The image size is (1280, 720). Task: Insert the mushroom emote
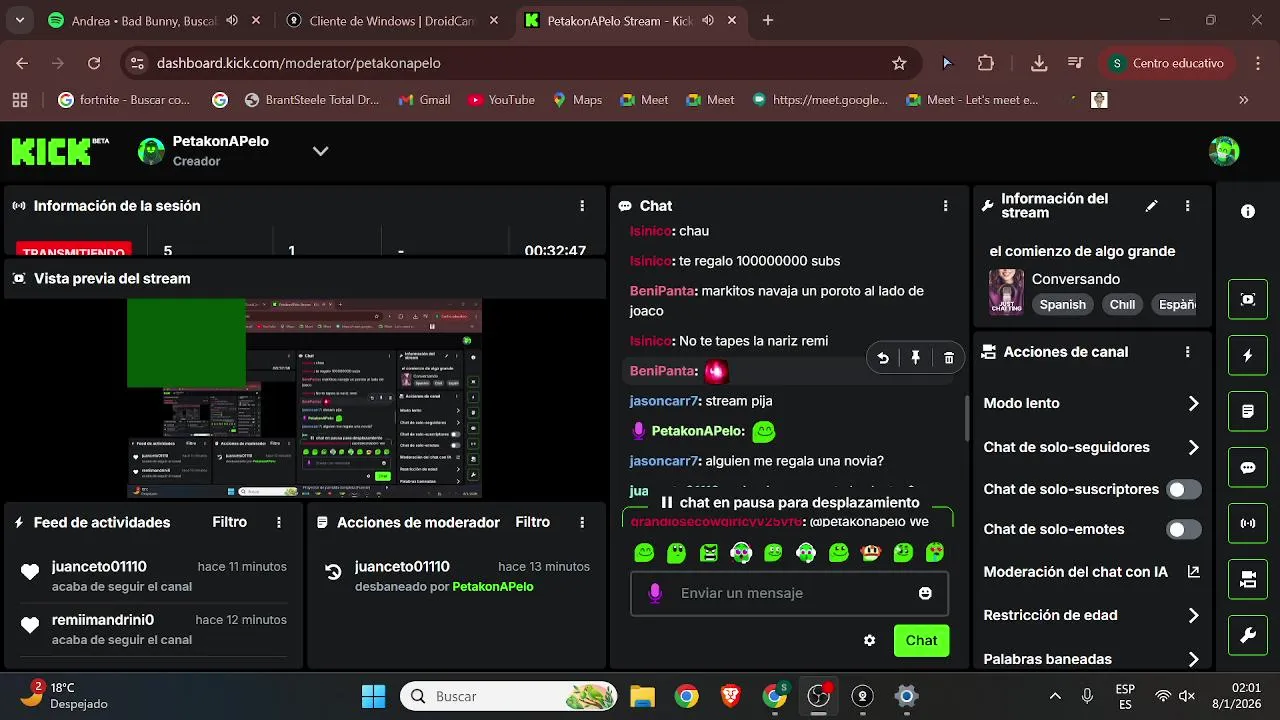(x=870, y=552)
